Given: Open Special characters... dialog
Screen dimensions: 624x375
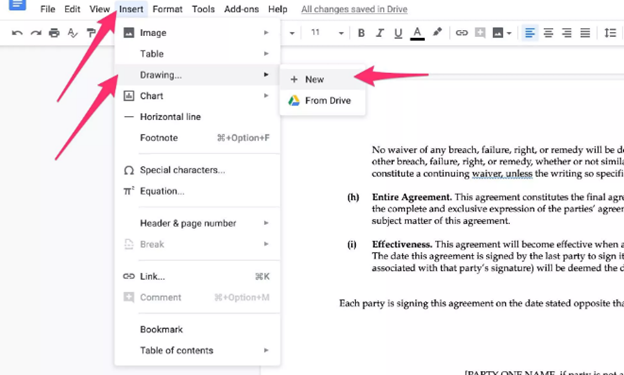Looking at the screenshot, I should coord(197,170).
